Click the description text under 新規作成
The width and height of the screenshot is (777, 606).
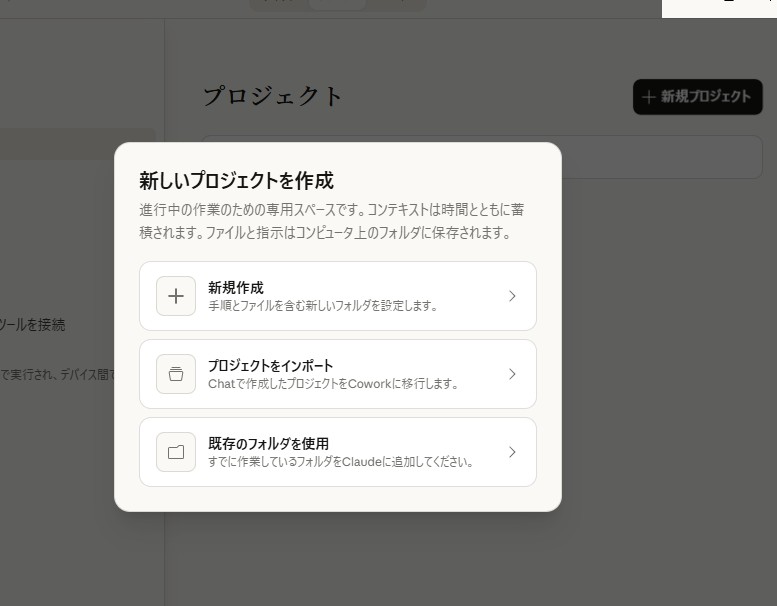[322, 306]
